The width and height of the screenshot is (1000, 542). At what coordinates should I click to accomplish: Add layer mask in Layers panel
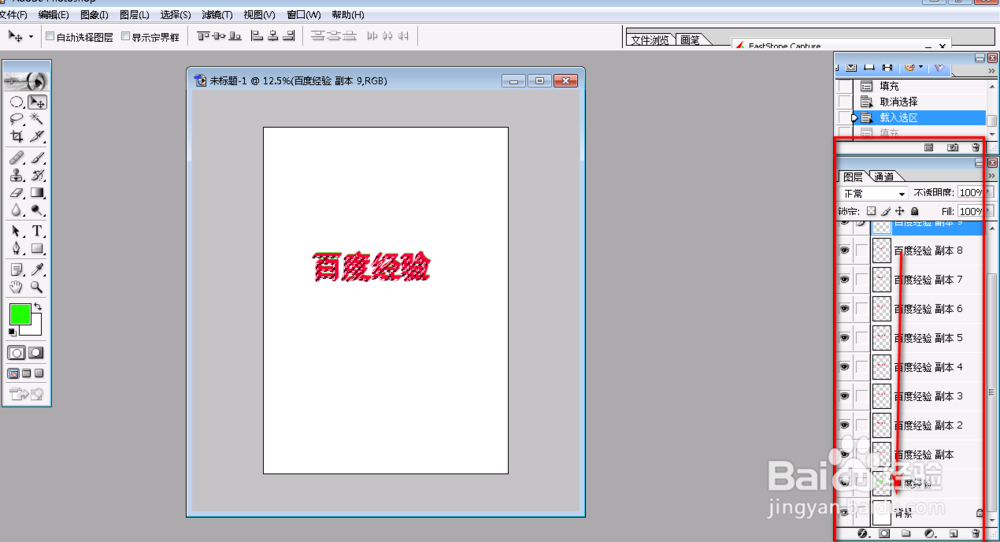click(885, 533)
